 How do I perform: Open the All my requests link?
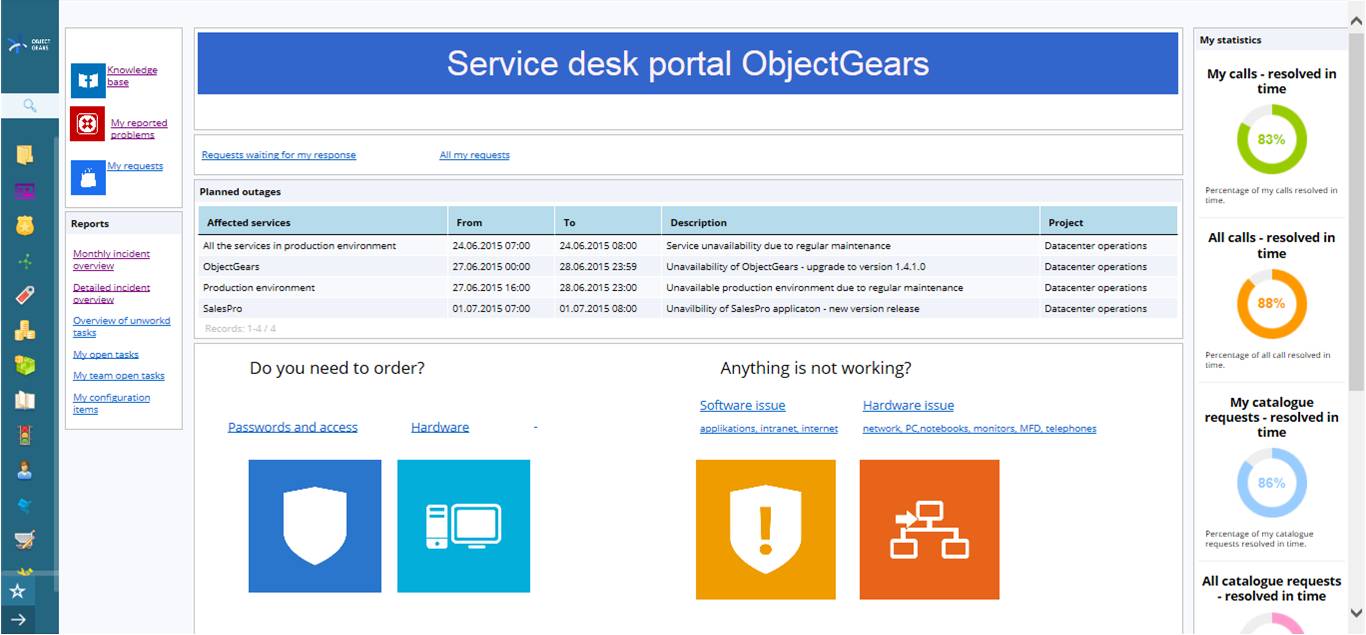474,155
